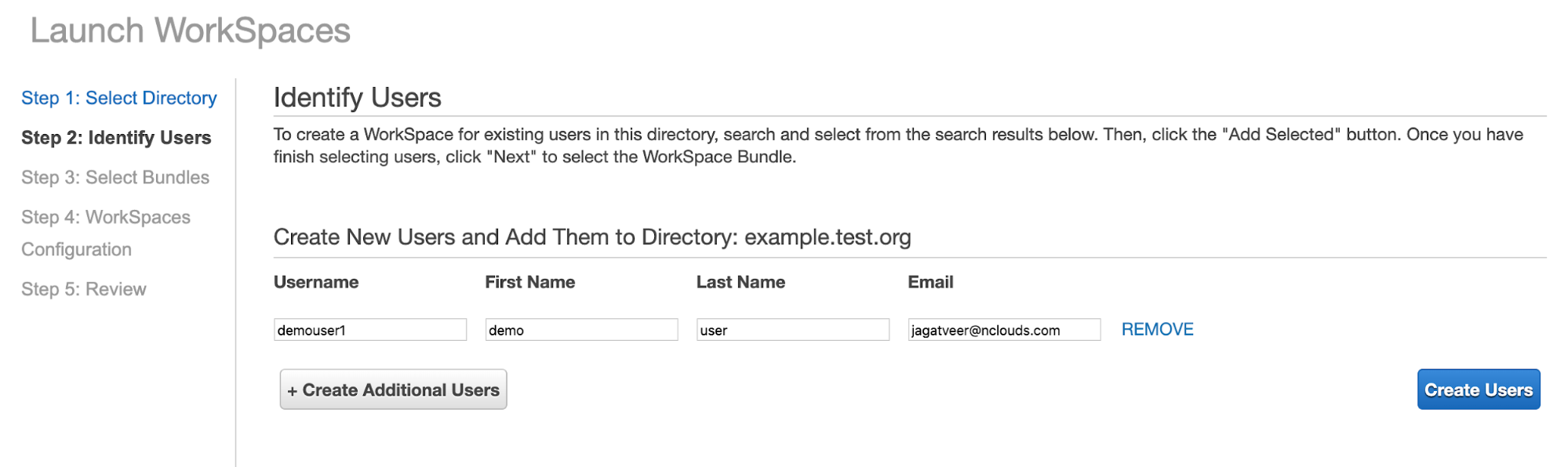Focus the First Name input field

[581, 330]
